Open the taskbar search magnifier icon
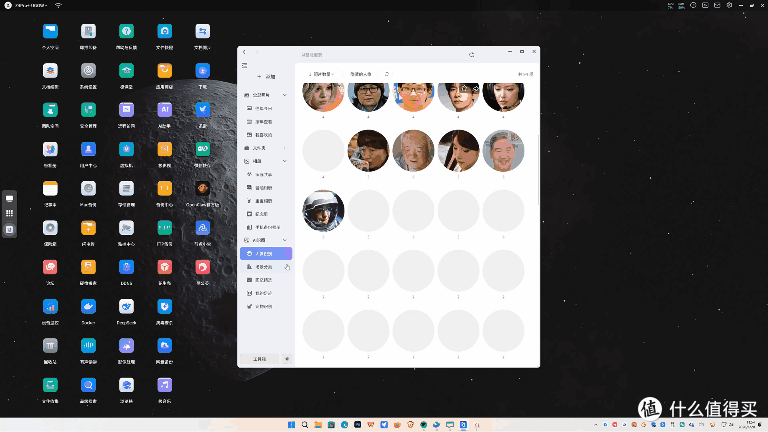This screenshot has width=768, height=432. [x=305, y=425]
